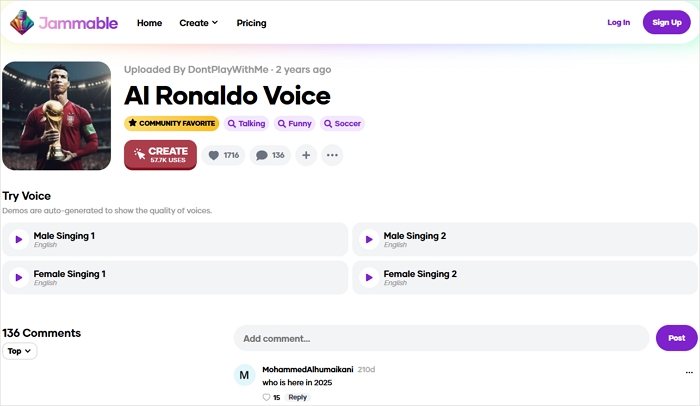The image size is (700, 406).
Task: Open comments via the speech bubble icon
Action: (270, 155)
